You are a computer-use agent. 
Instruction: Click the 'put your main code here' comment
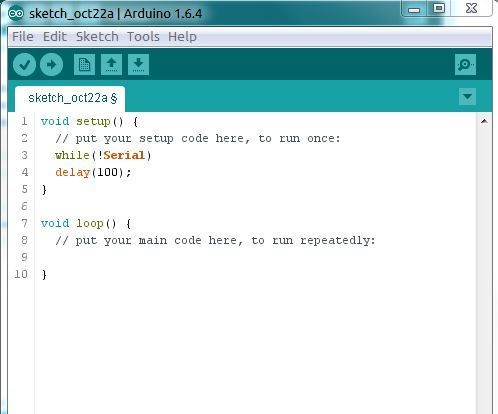pos(215,240)
